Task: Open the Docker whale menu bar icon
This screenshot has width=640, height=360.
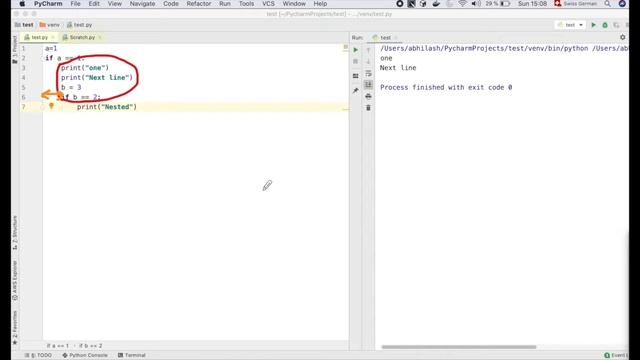Action: [x=436, y=4]
